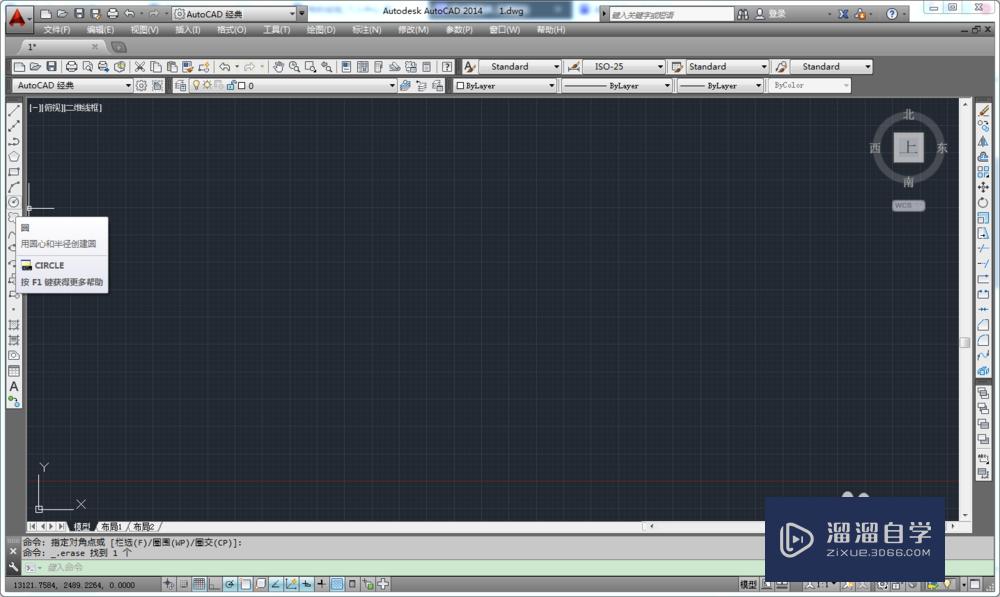Click the Properties palette icon

[346, 66]
